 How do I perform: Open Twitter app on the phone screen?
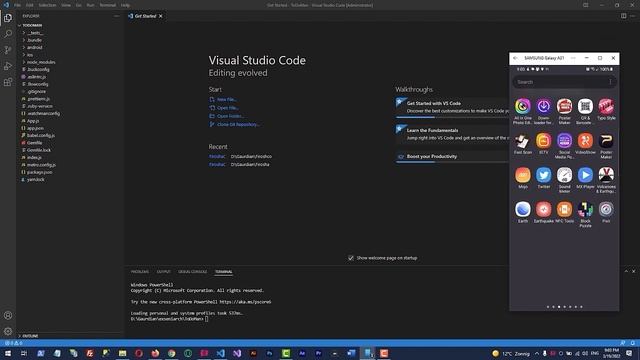click(543, 178)
